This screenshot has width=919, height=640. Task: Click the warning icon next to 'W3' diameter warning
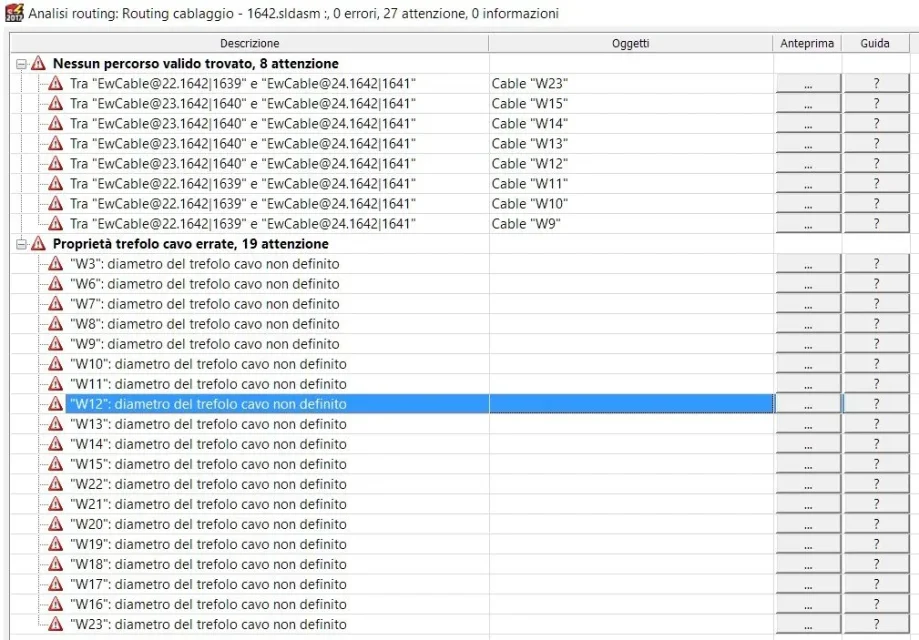(56, 264)
